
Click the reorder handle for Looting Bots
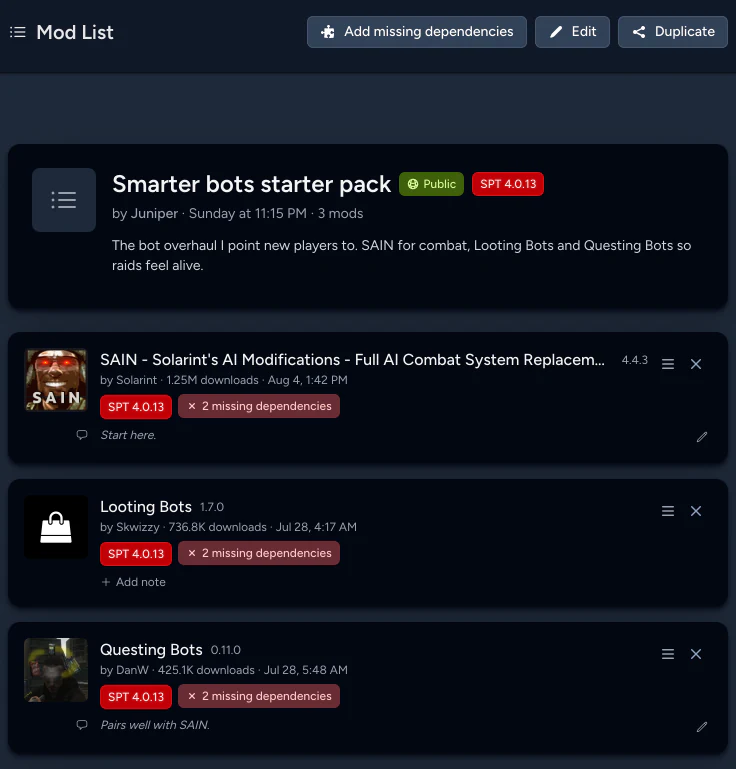668,511
